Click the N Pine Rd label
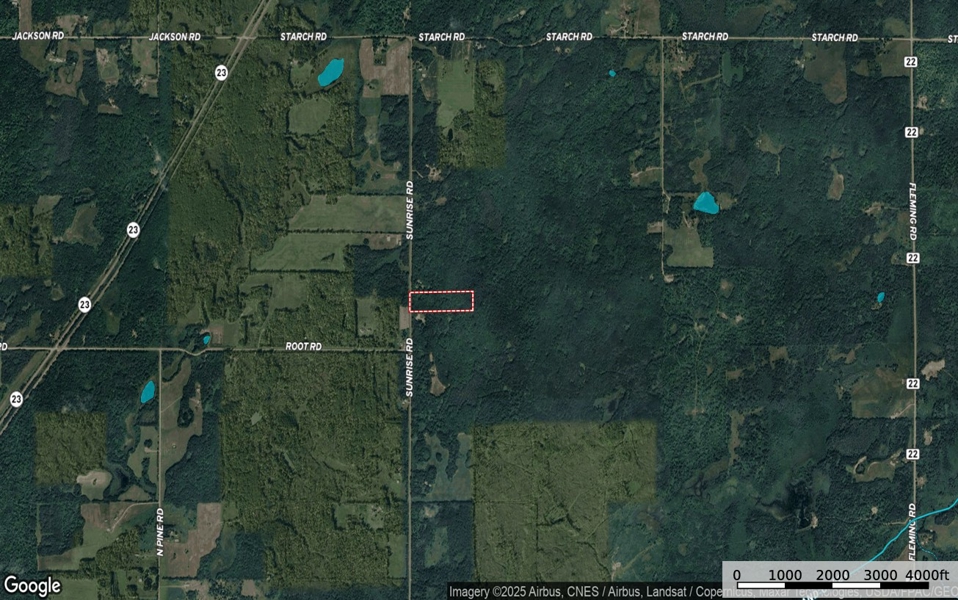The image size is (958, 600). coord(160,532)
